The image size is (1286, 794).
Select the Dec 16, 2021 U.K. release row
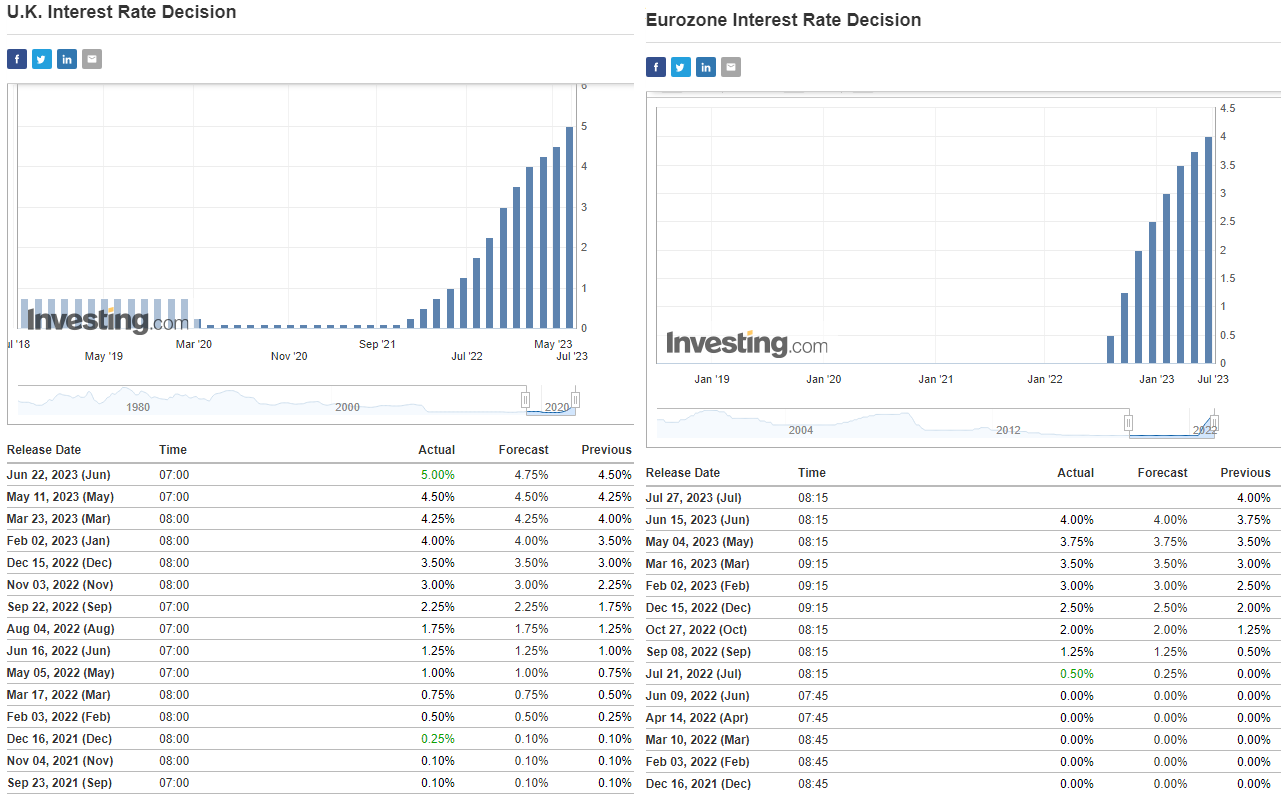point(320,739)
